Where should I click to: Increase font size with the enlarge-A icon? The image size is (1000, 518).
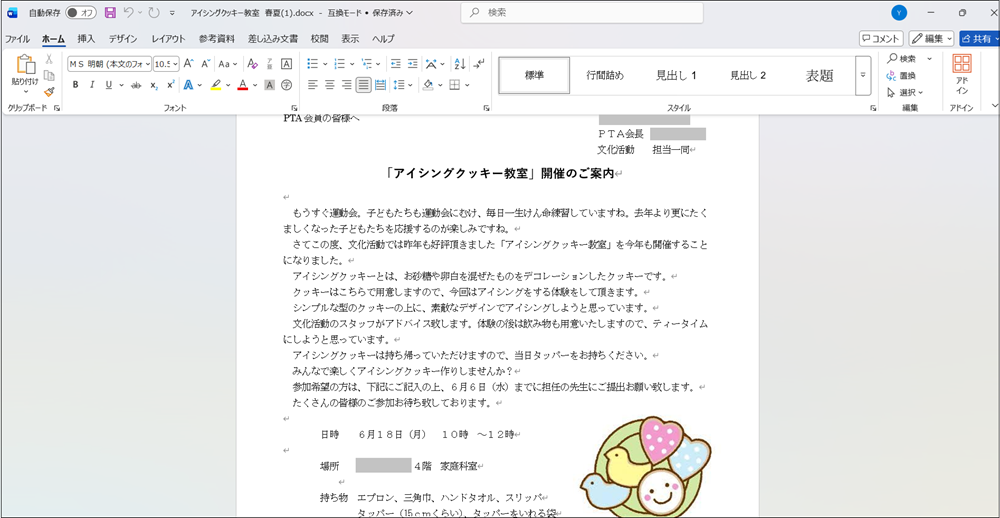pyautogui.click(x=188, y=64)
